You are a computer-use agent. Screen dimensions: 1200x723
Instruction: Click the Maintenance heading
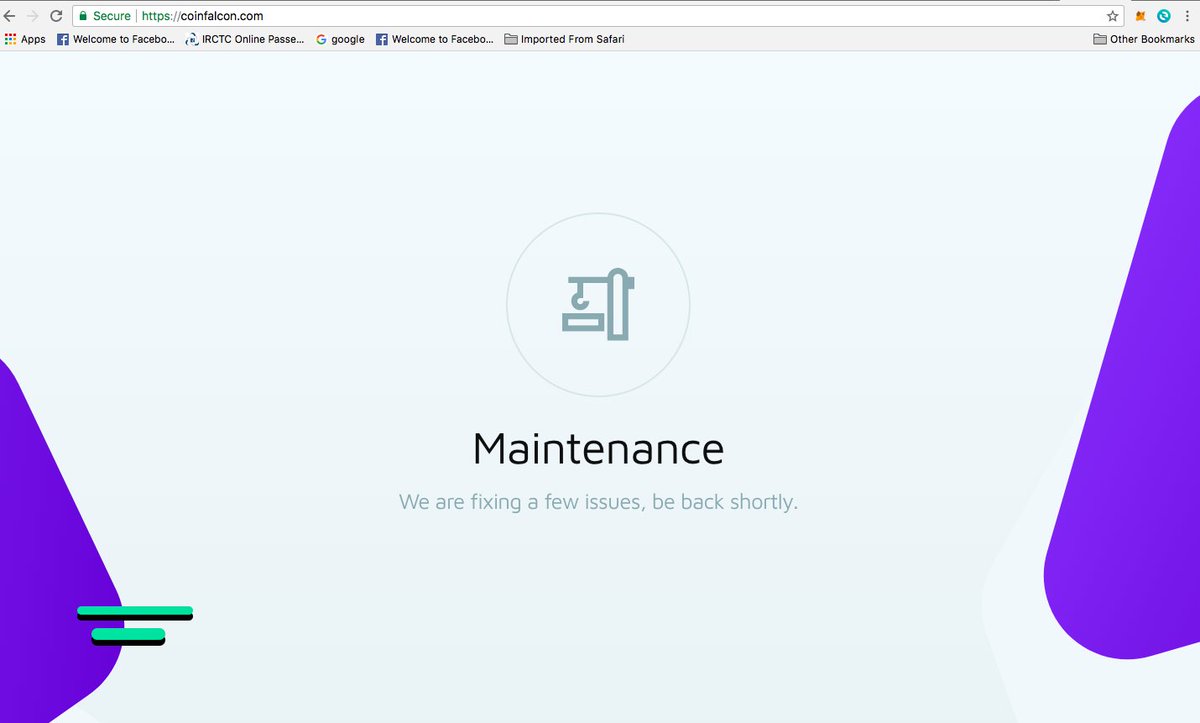click(x=598, y=448)
